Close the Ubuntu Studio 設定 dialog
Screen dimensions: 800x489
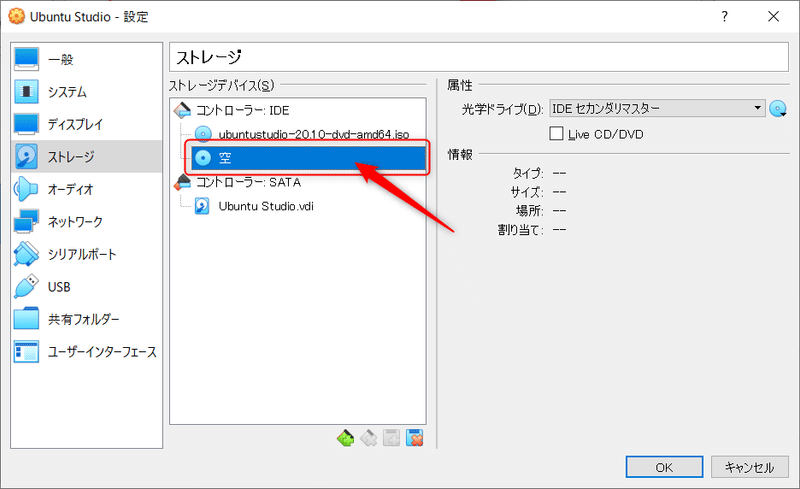coord(773,17)
